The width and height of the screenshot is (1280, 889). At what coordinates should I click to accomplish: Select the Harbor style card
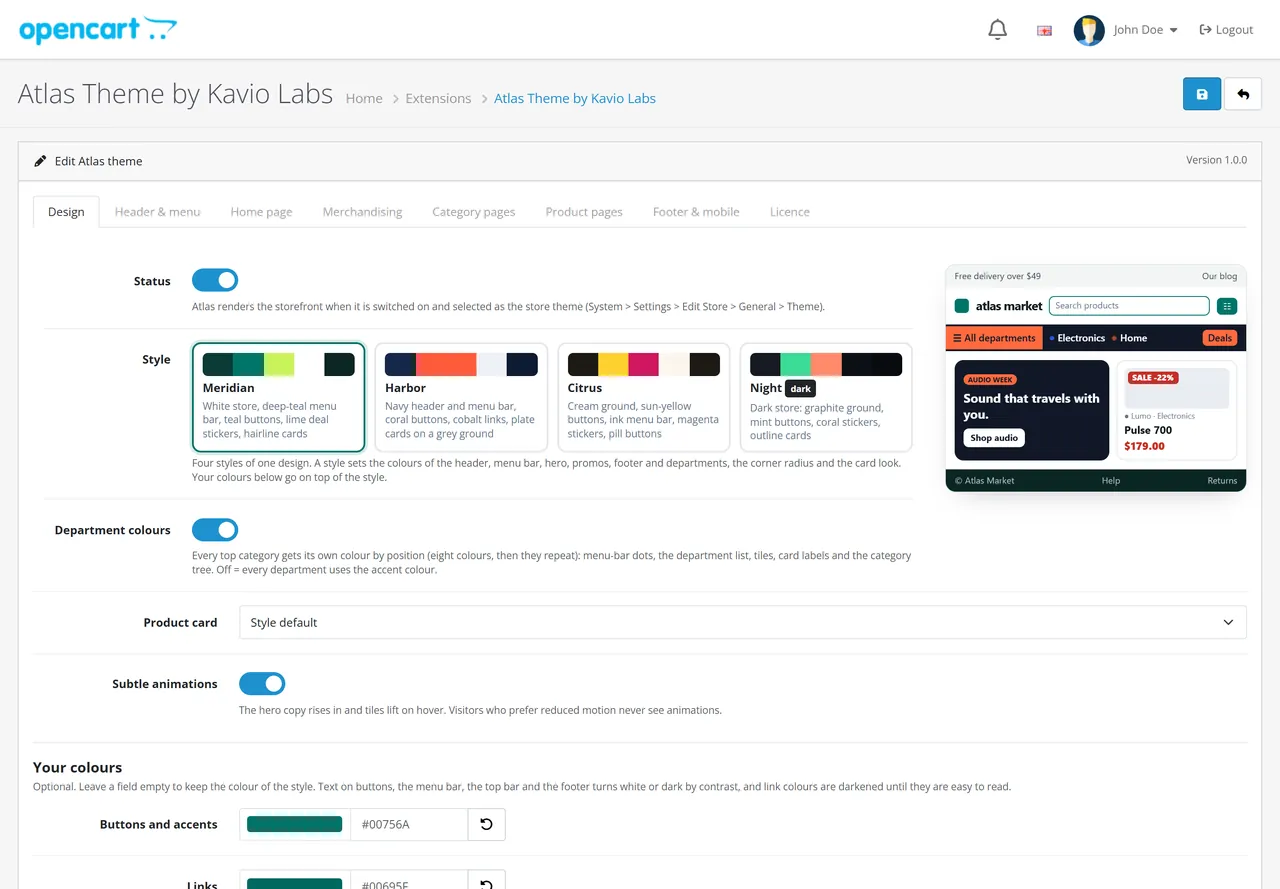pyautogui.click(x=461, y=398)
